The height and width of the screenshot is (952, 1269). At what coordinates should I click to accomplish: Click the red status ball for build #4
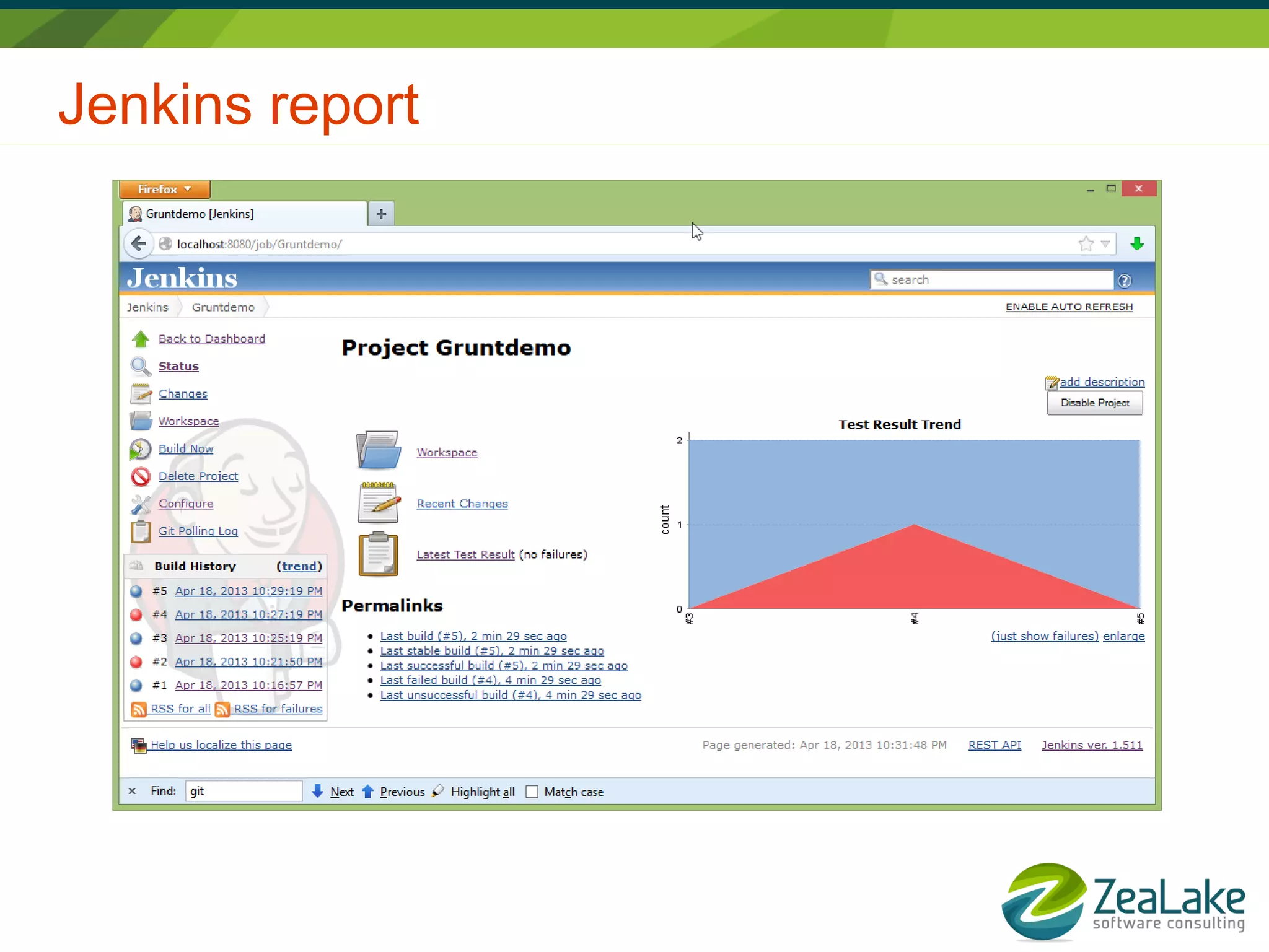(x=136, y=614)
